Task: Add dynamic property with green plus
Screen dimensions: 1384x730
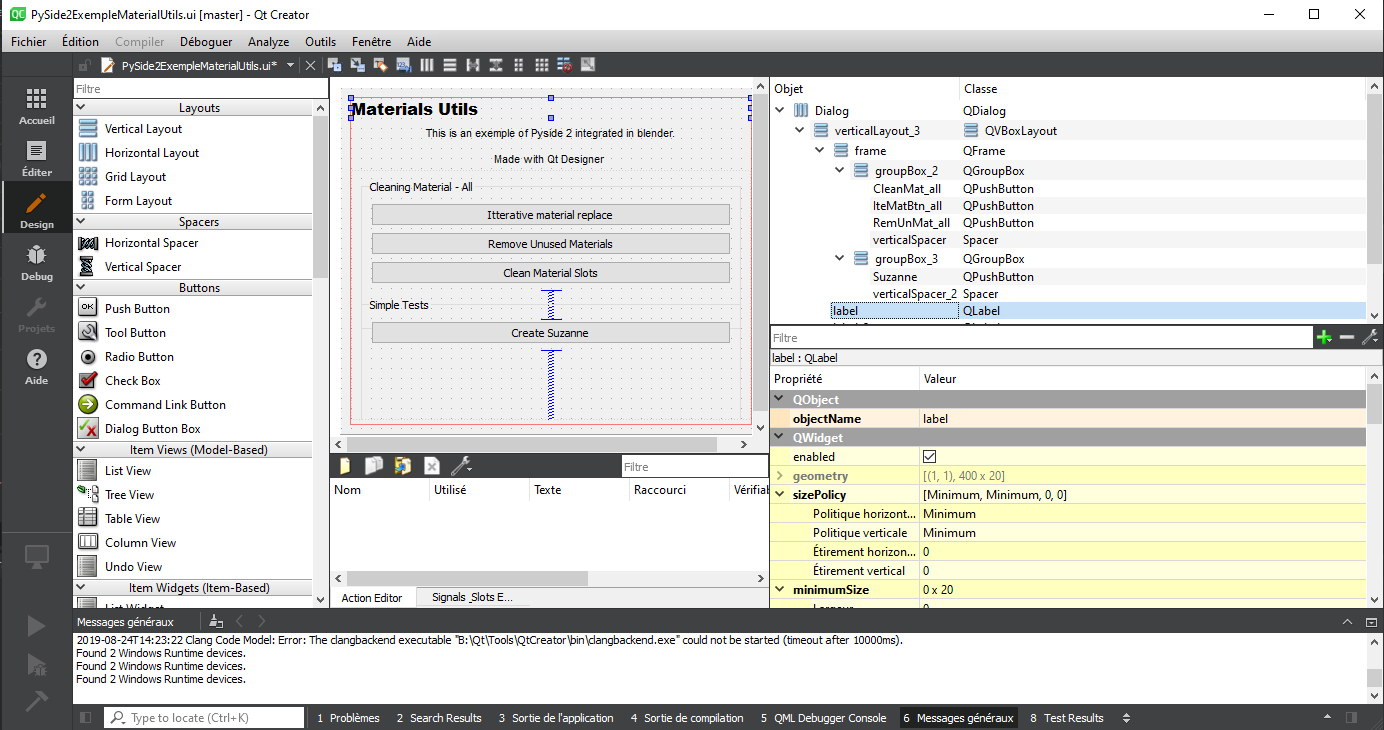Action: point(1324,338)
